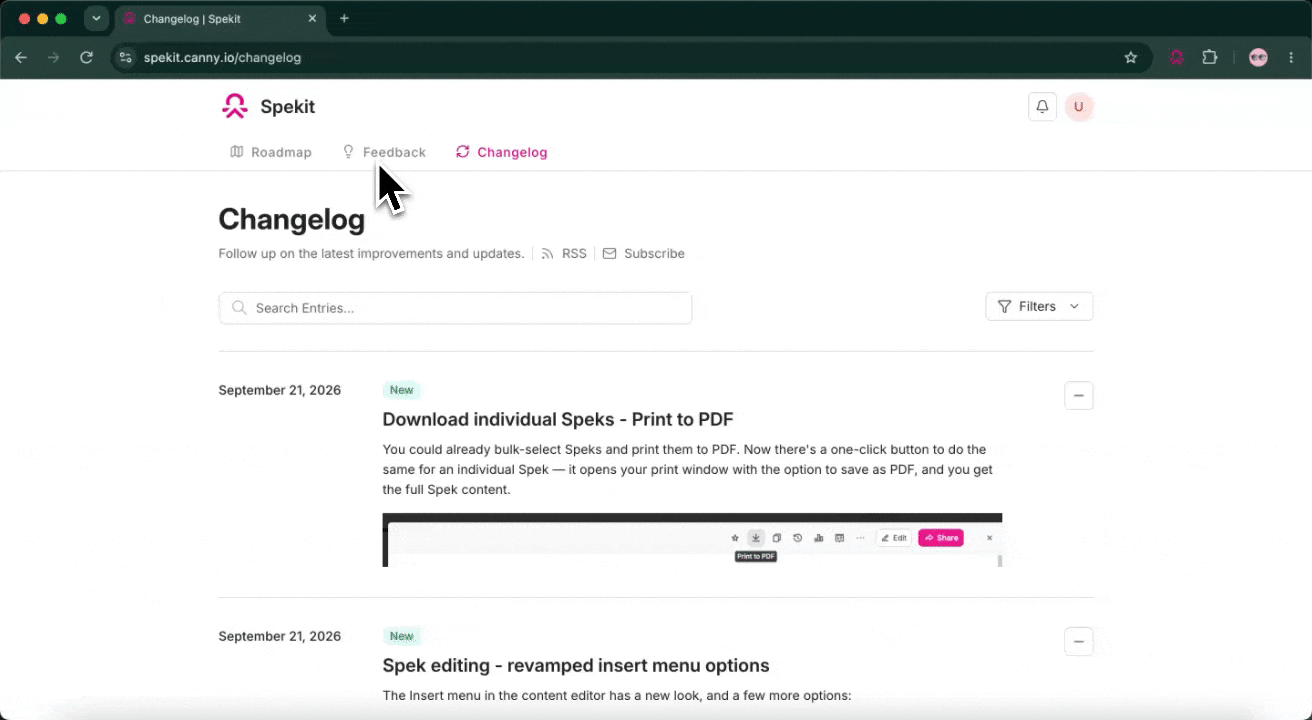Screen dimensions: 1312x720
Task: Open the notifications bell
Action: pos(1042,107)
